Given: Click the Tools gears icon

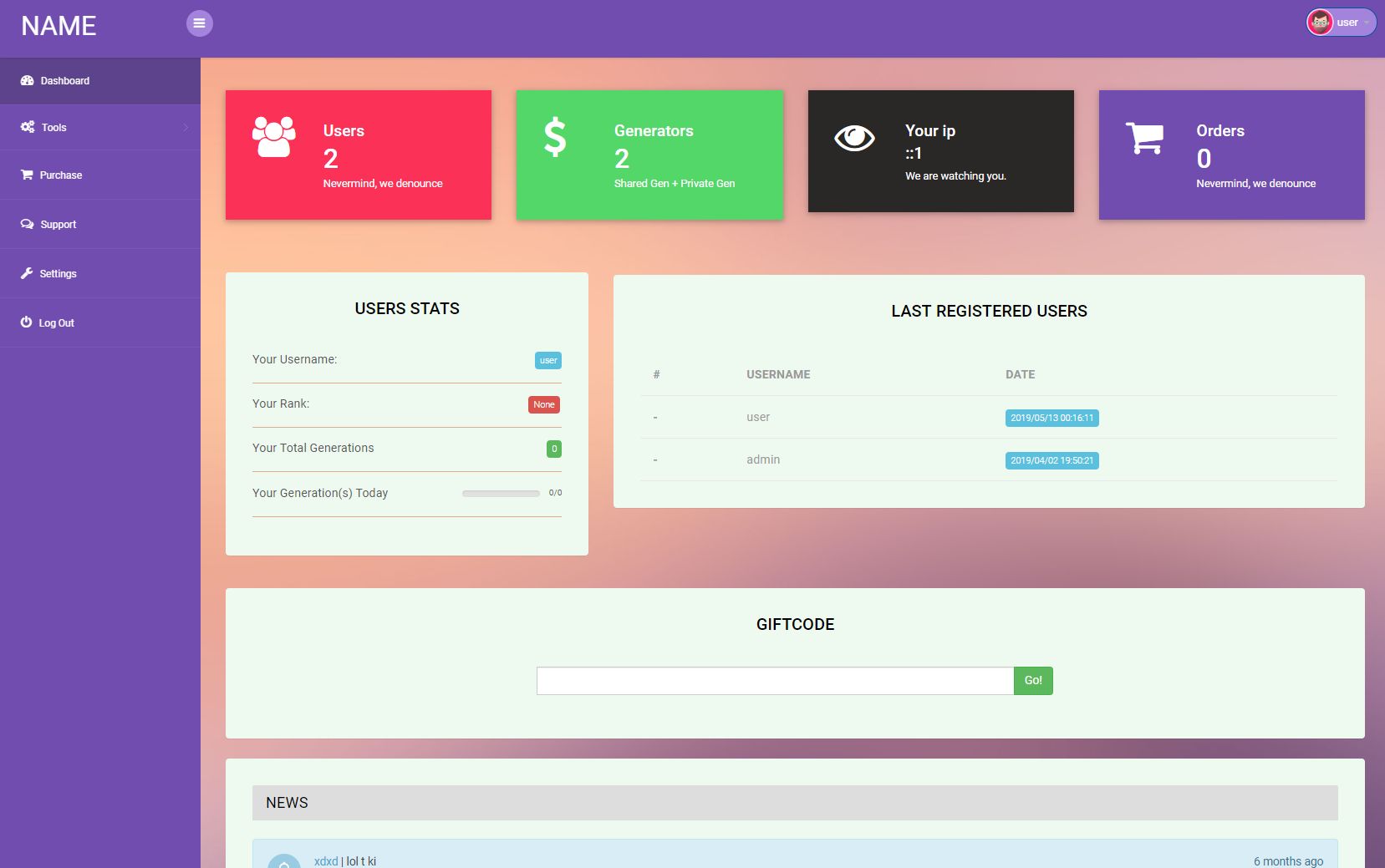Looking at the screenshot, I should (26, 127).
